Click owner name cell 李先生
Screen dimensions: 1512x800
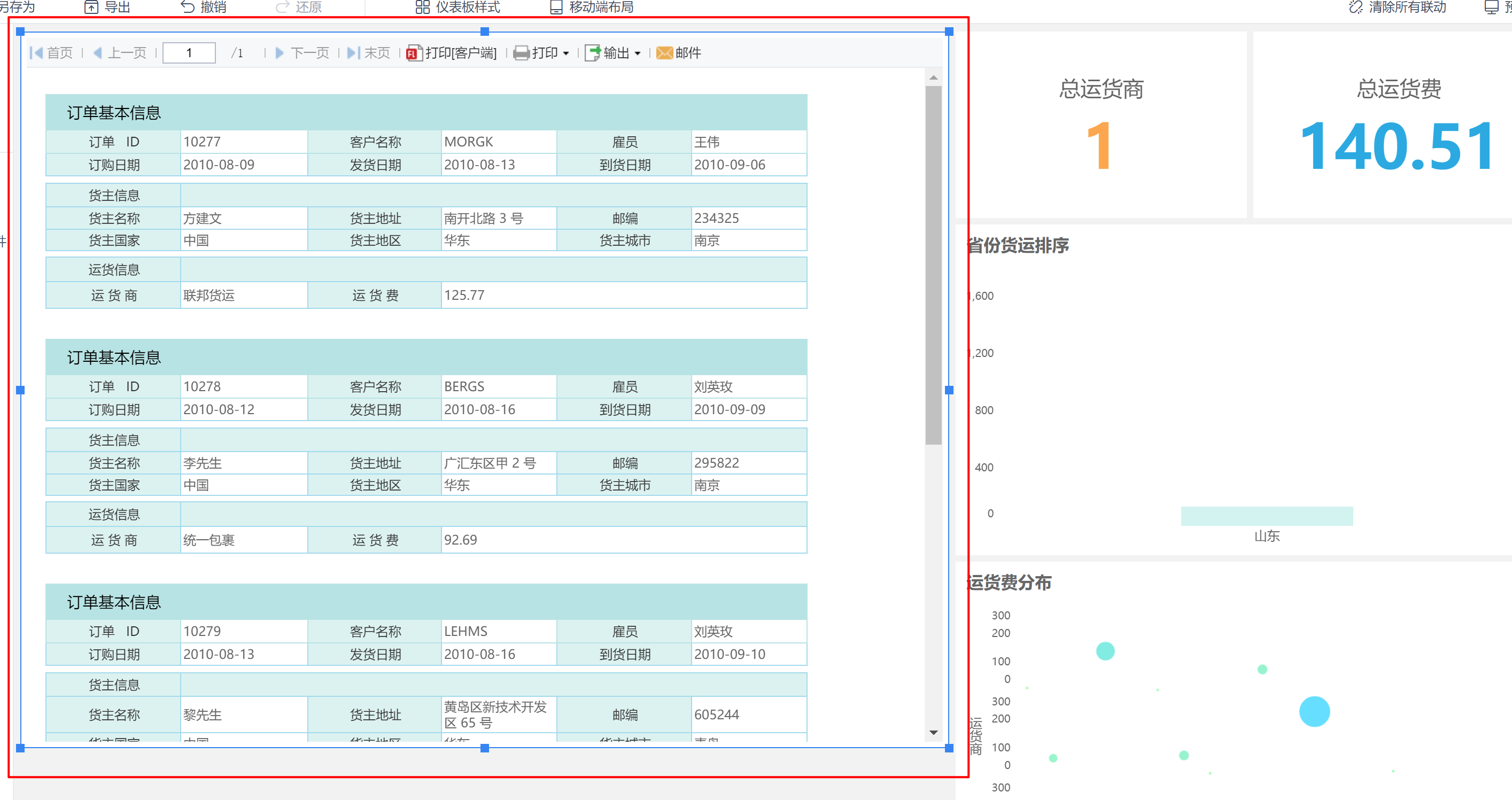pyautogui.click(x=244, y=463)
